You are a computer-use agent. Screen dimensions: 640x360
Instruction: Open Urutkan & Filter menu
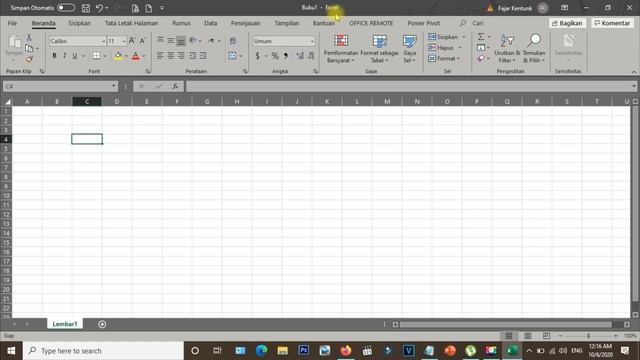click(507, 49)
